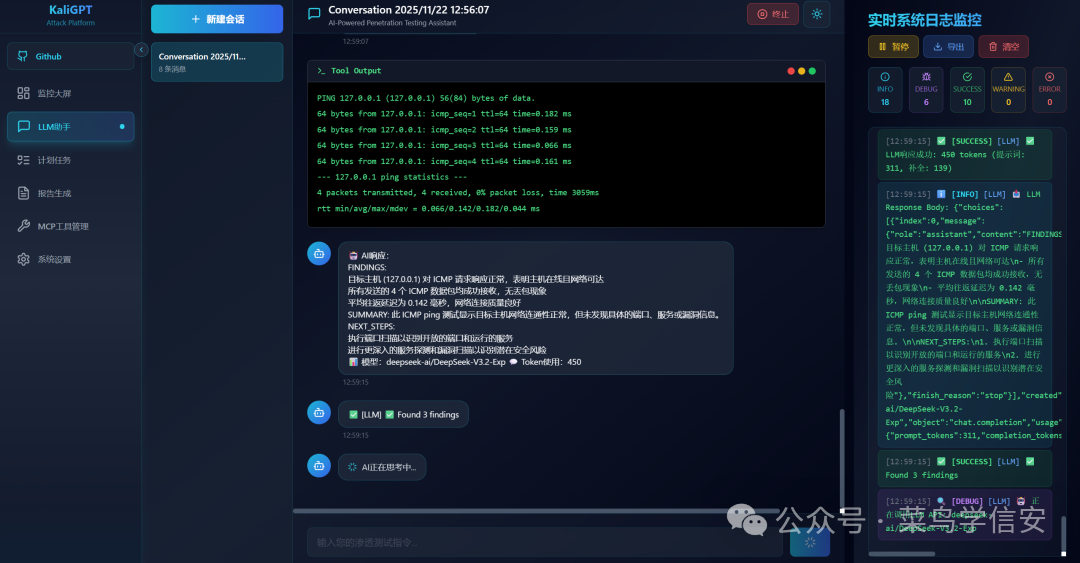Click the 监控大屏 grid icon
The width and height of the screenshot is (1080, 563).
coord(23,93)
